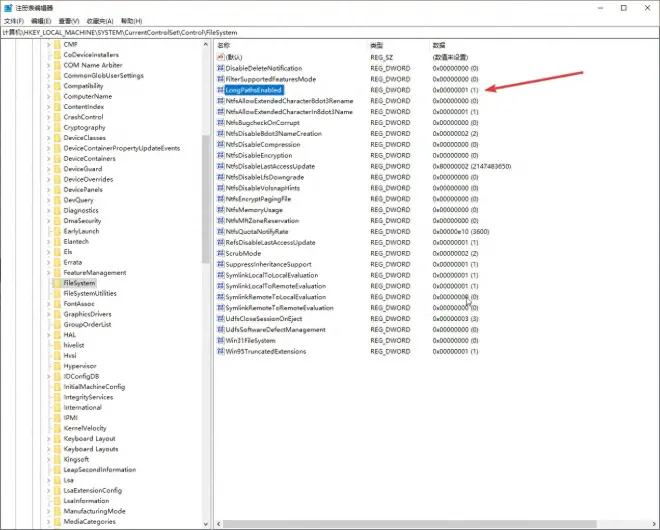Open the 查看(V) menu
The height and width of the screenshot is (530, 660).
pyautogui.click(x=69, y=21)
